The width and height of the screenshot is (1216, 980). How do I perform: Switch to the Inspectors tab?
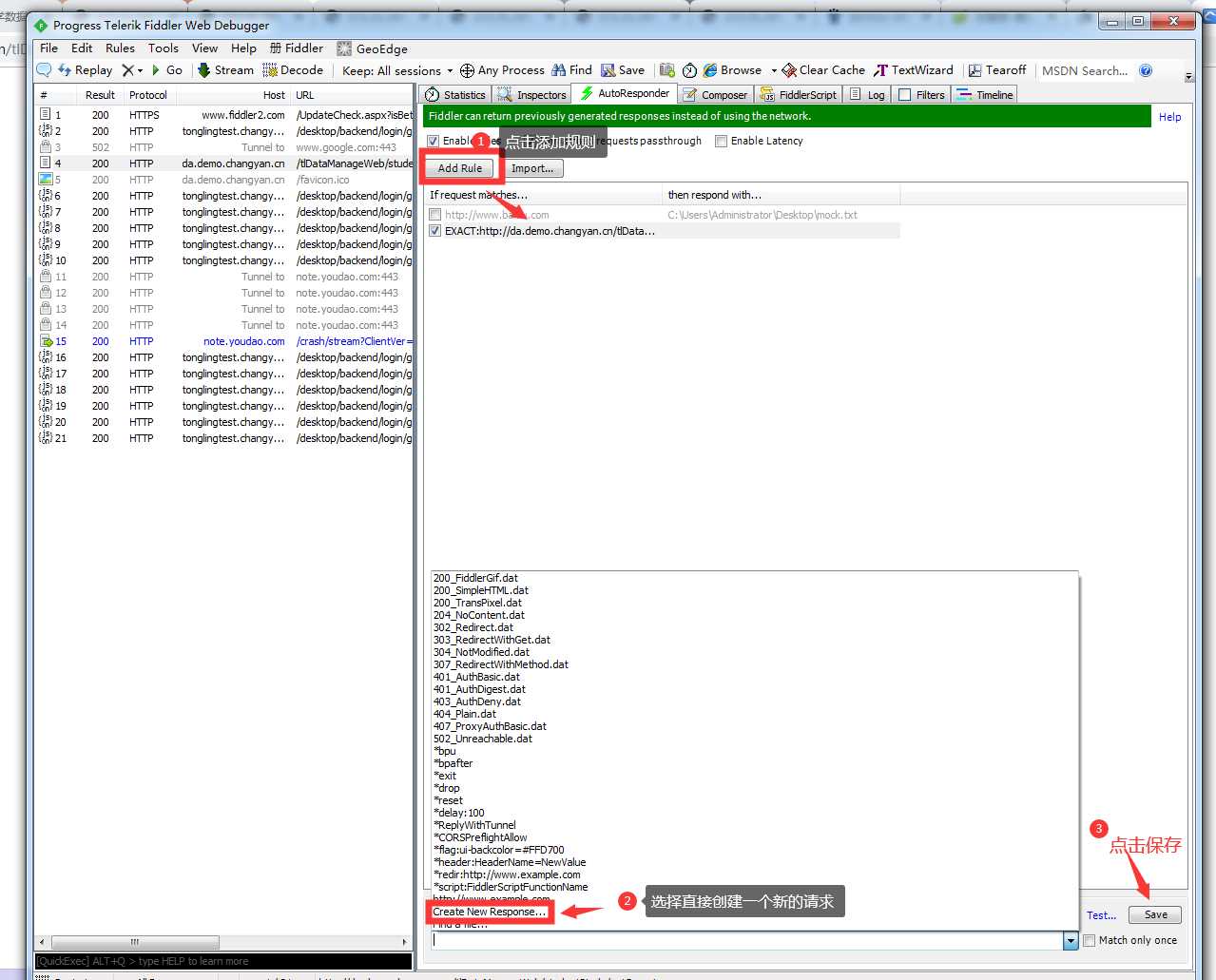pyautogui.click(x=532, y=94)
